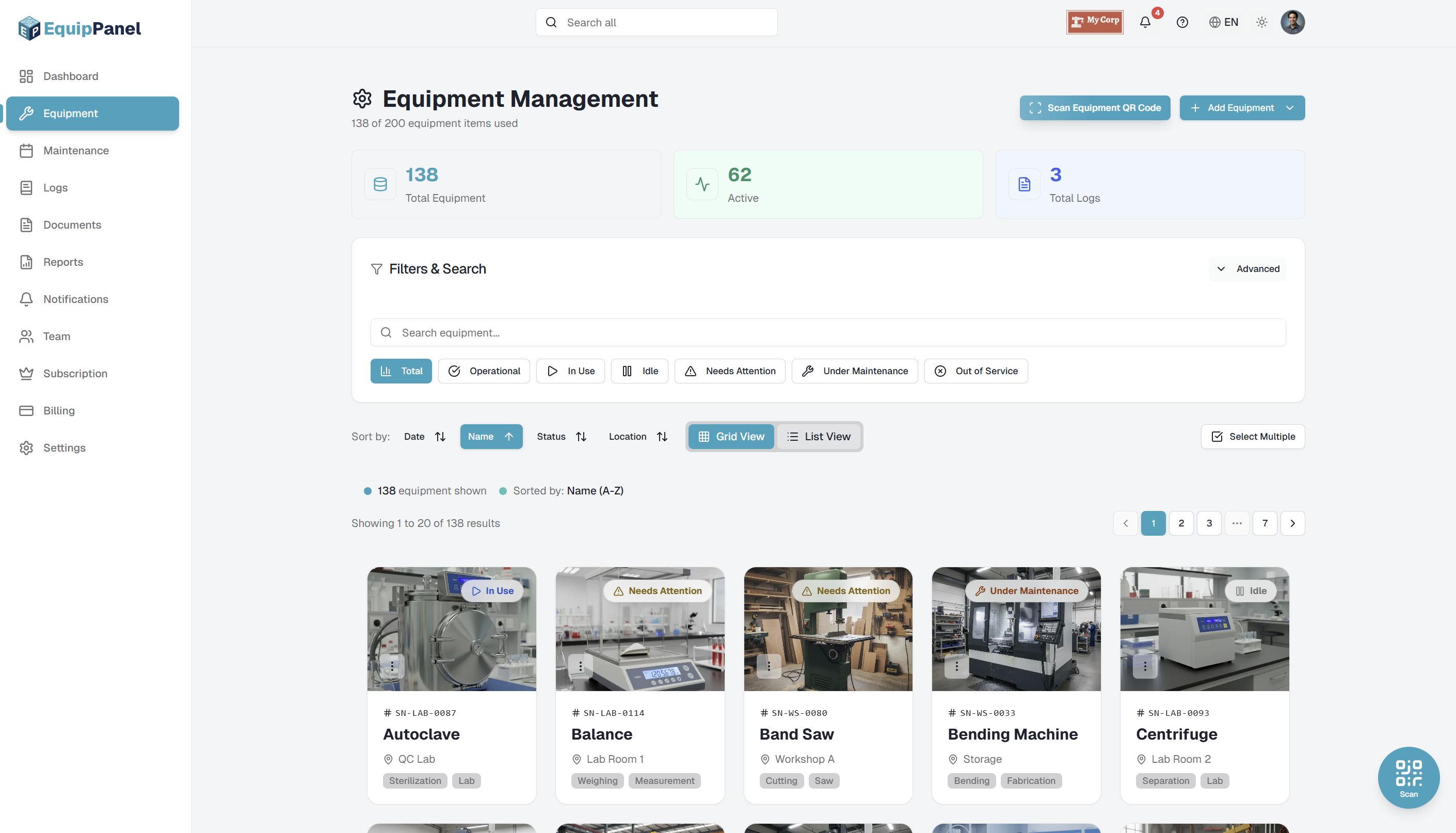Click floating Scan QR button
The image size is (1456, 833).
pos(1408,777)
